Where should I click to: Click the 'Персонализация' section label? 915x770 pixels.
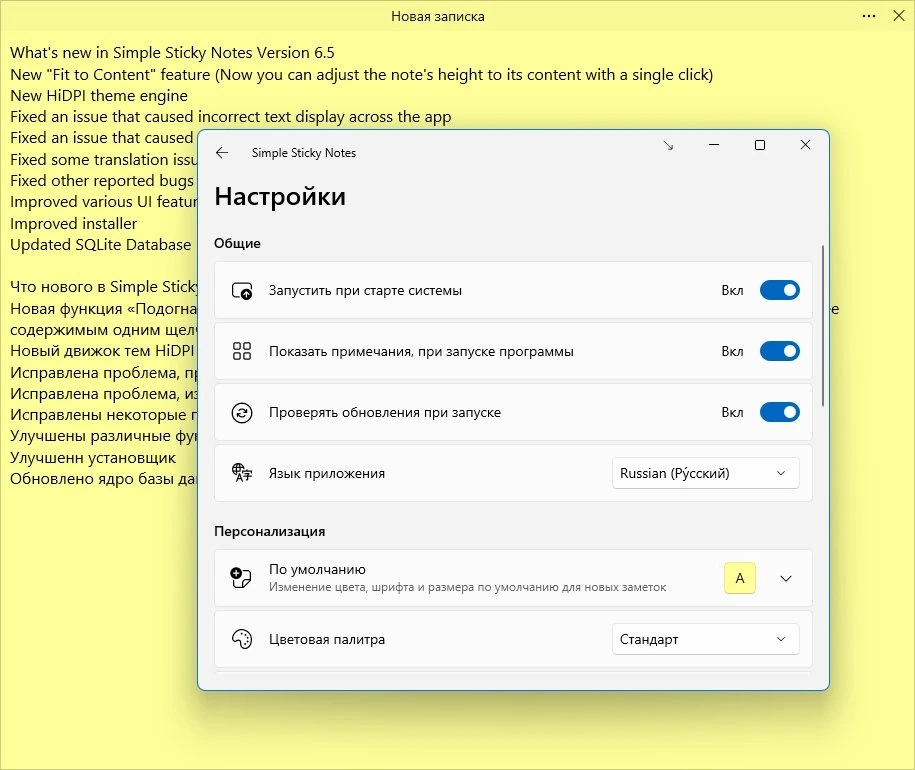click(270, 531)
